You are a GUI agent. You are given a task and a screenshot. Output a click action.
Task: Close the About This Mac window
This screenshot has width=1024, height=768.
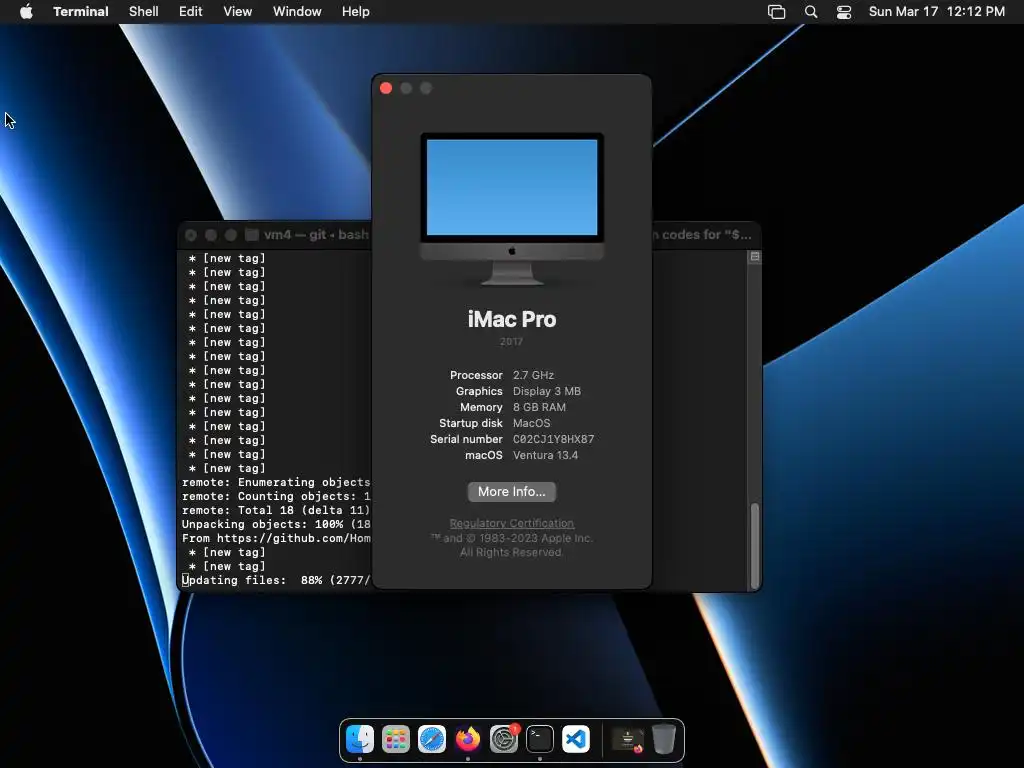pos(386,88)
